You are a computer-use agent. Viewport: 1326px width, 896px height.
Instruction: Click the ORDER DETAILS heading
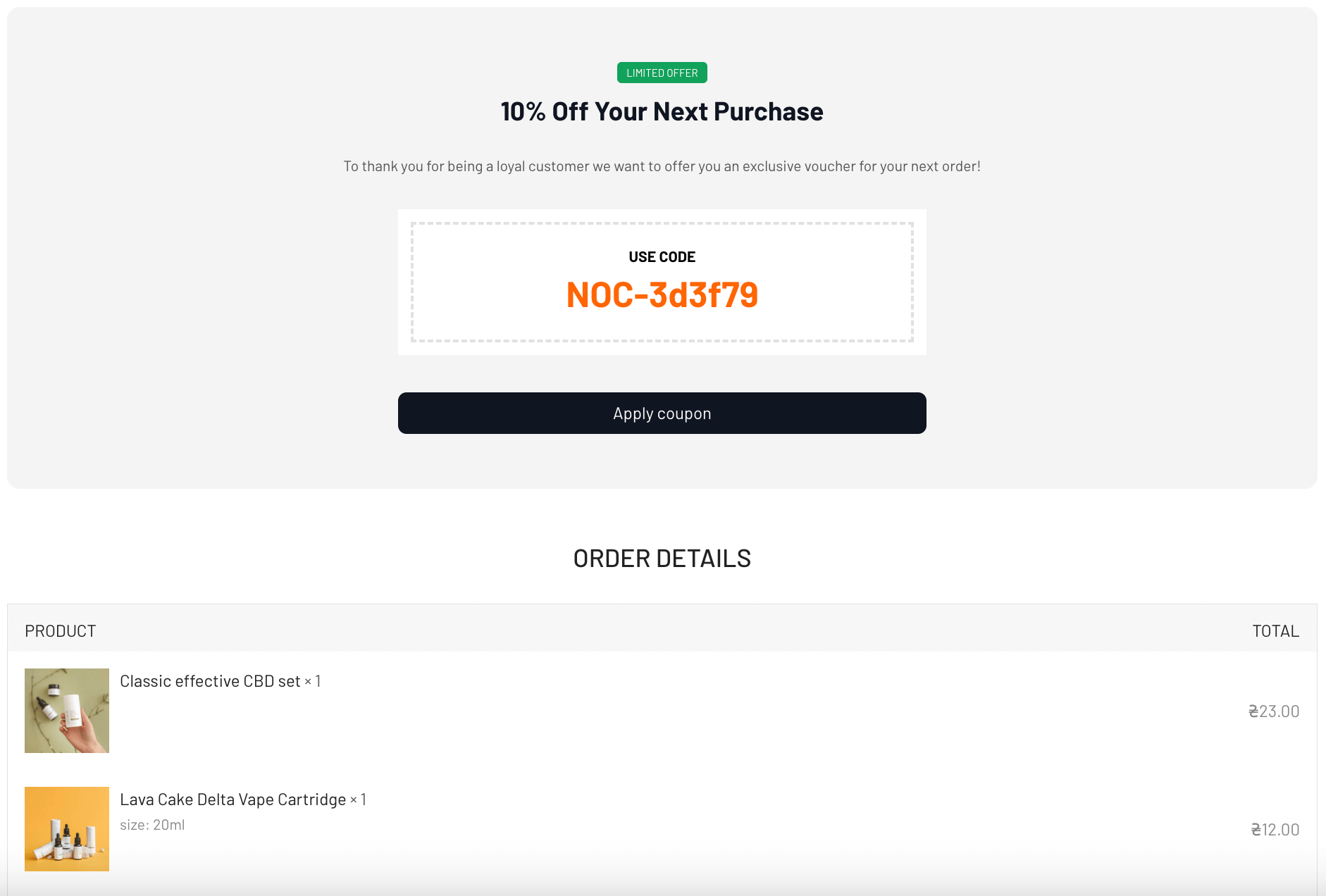pyautogui.click(x=662, y=559)
